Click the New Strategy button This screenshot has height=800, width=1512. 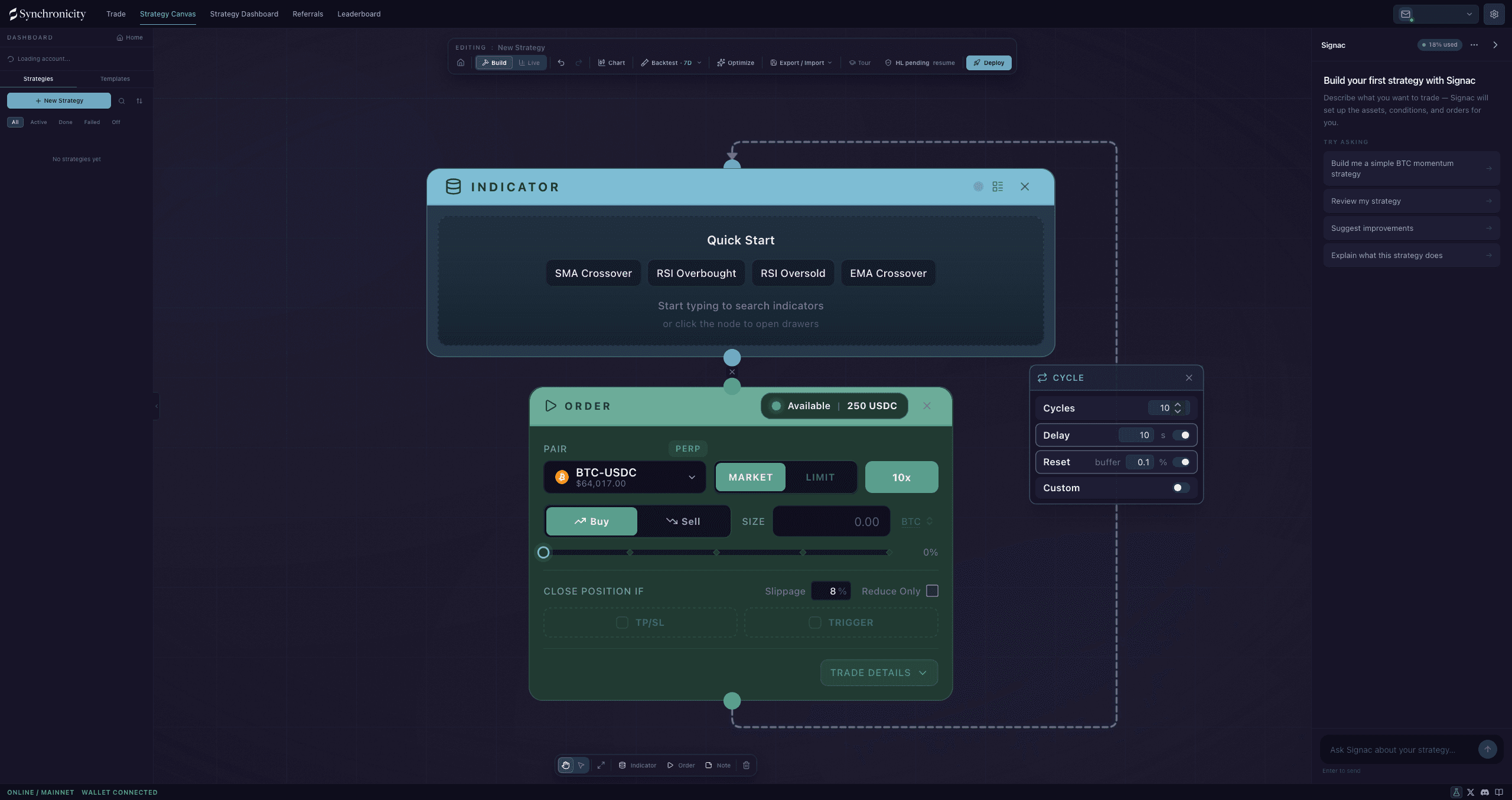(59, 101)
